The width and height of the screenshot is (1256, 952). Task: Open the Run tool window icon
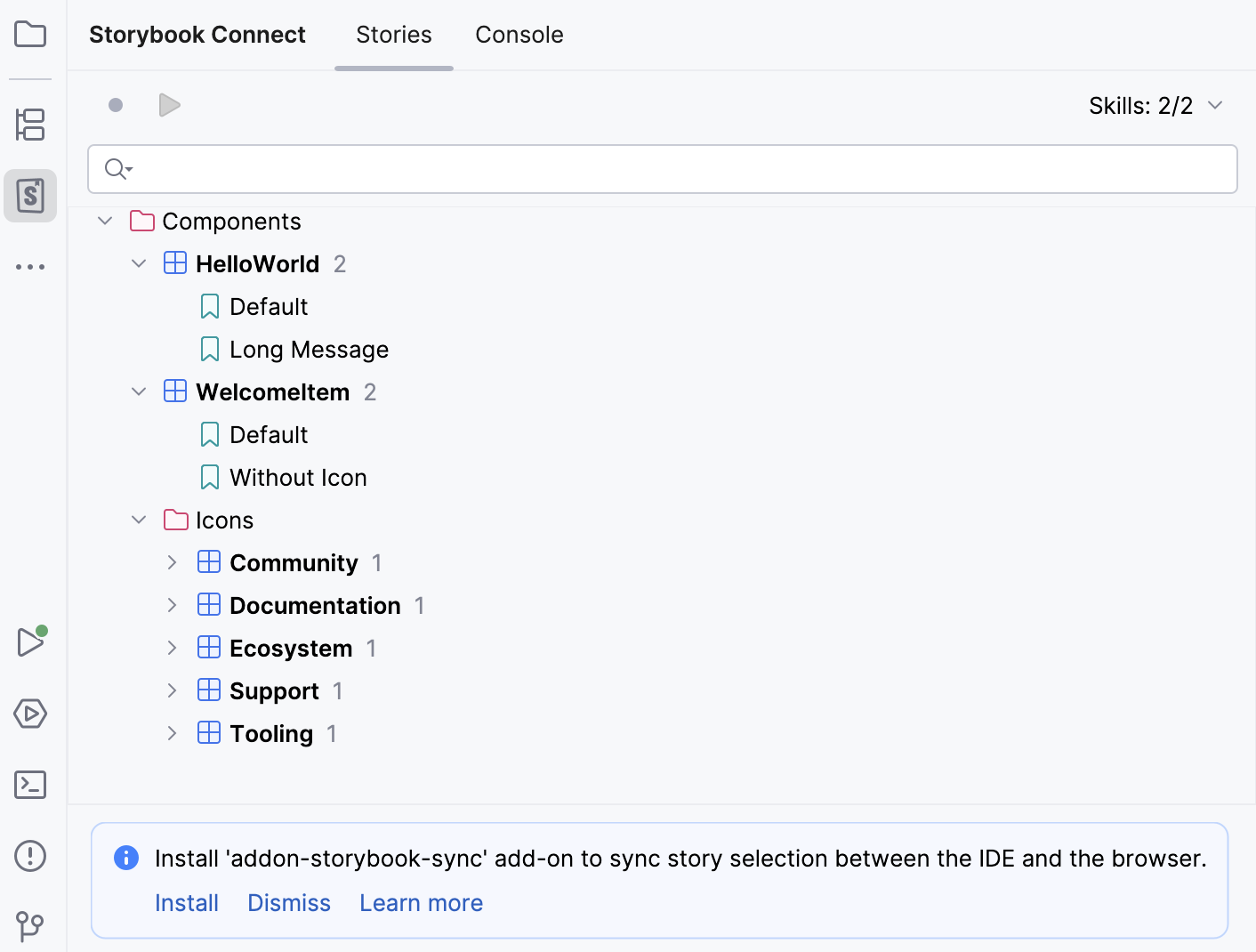[x=31, y=641]
